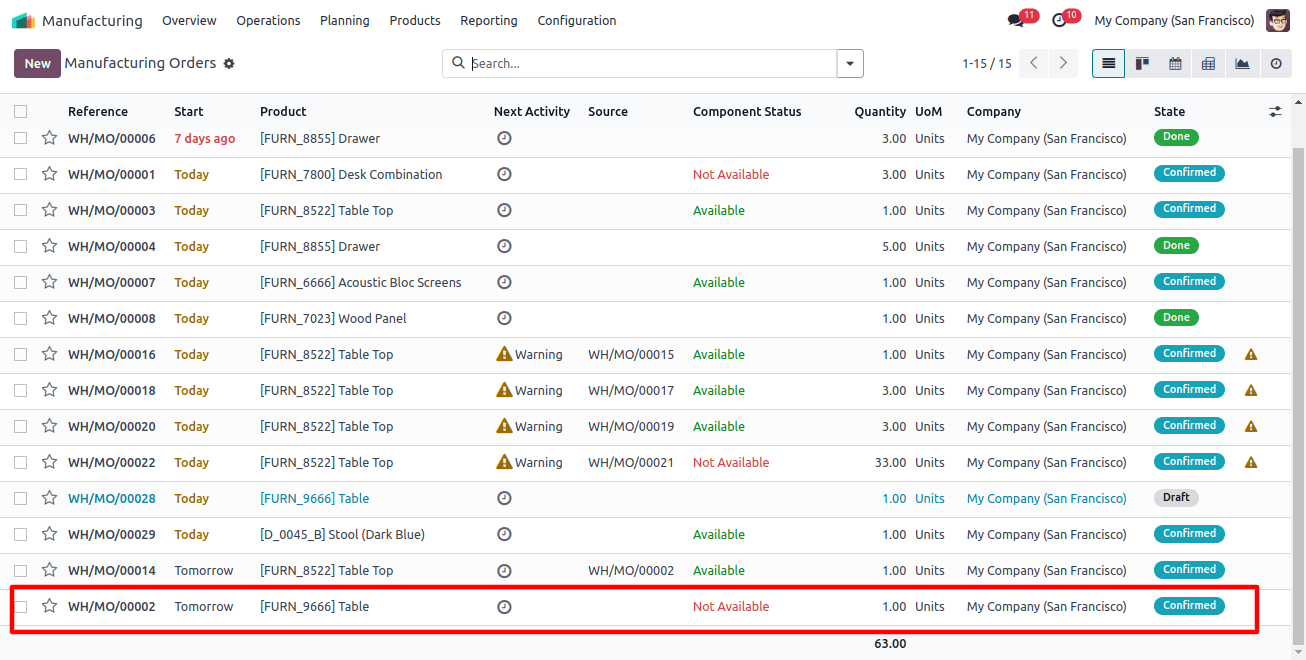This screenshot has height=660, width=1306.
Task: Open the Overview menu
Action: [x=189, y=20]
